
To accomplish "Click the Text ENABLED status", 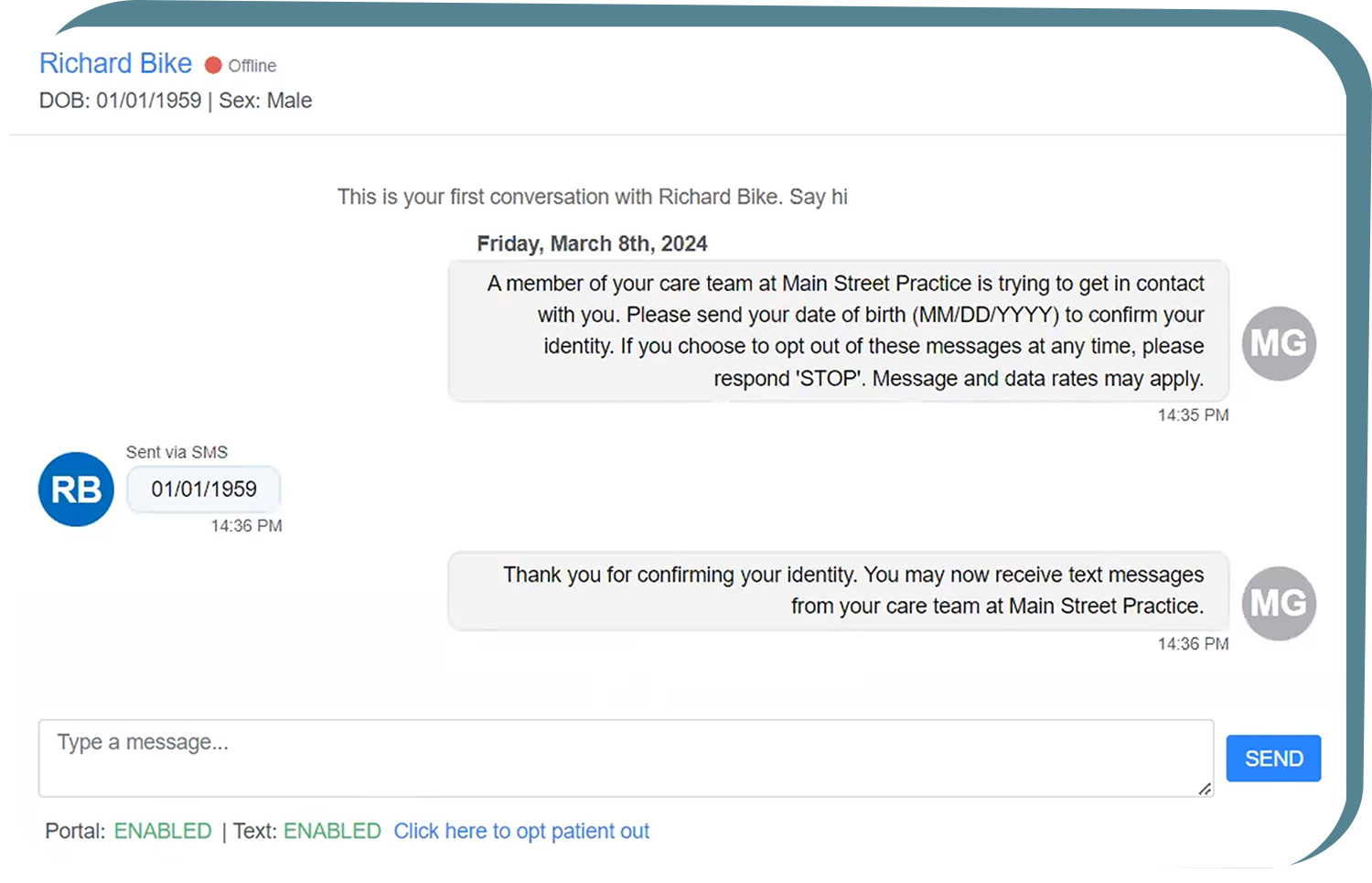I will pos(332,831).
